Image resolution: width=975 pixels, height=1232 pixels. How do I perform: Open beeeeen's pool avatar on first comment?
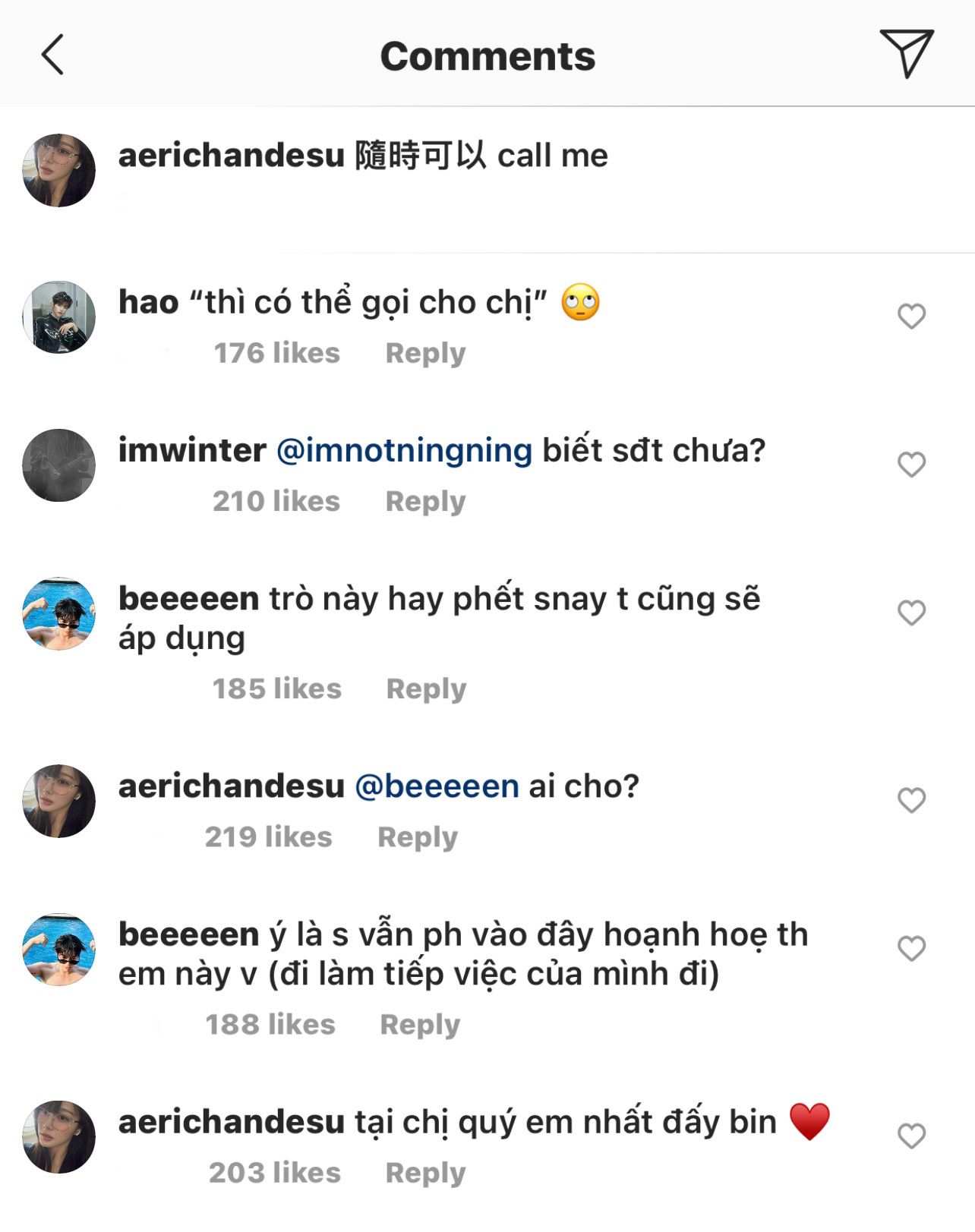click(59, 613)
